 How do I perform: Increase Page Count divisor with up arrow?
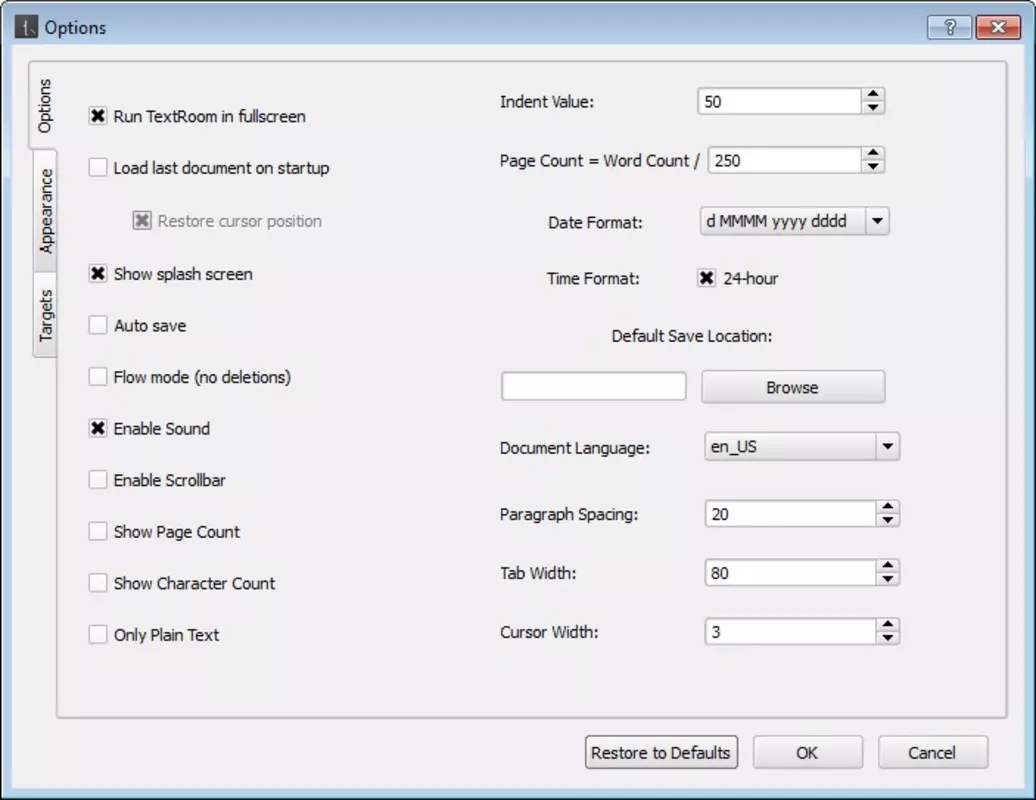[873, 154]
